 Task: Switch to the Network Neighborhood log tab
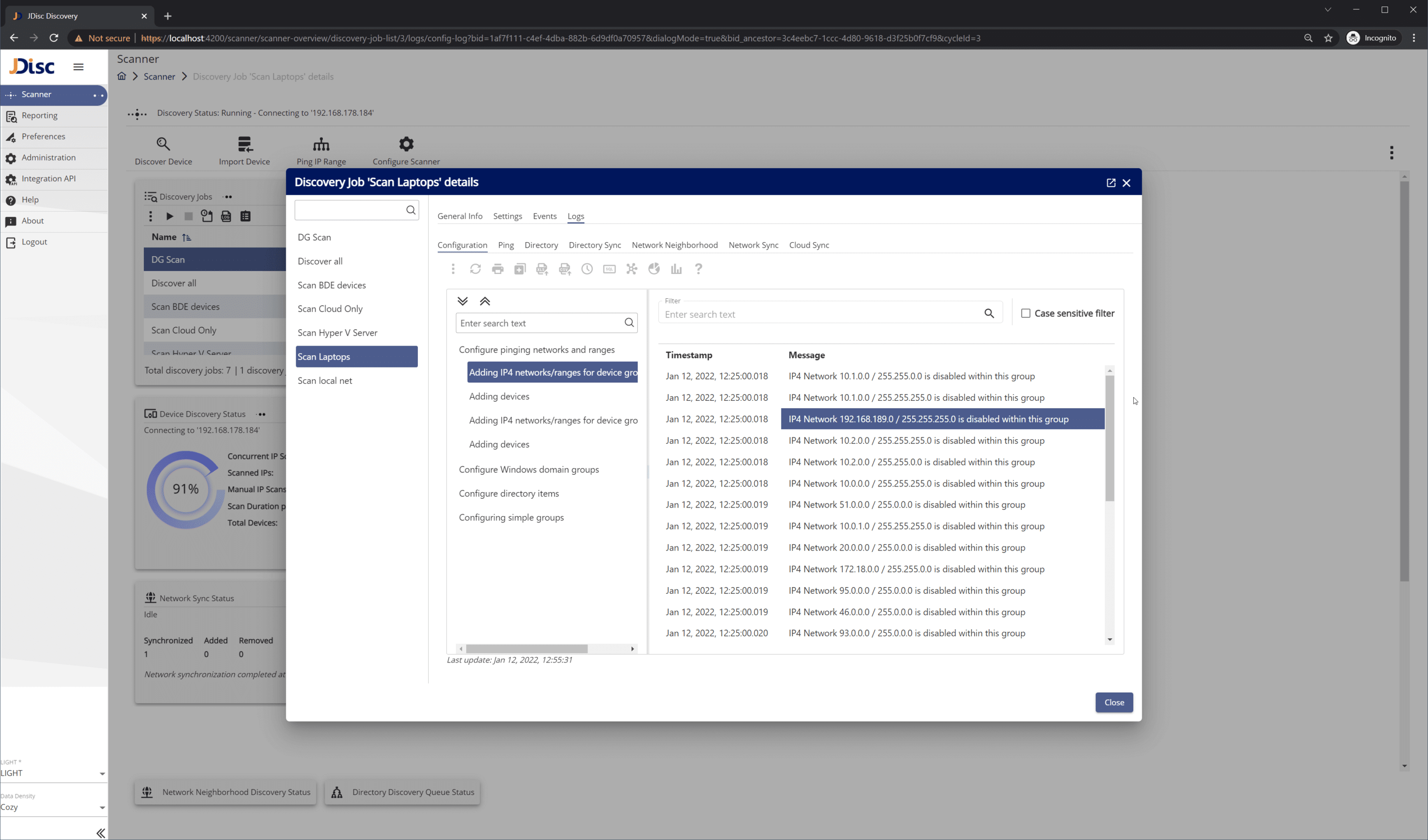point(674,245)
